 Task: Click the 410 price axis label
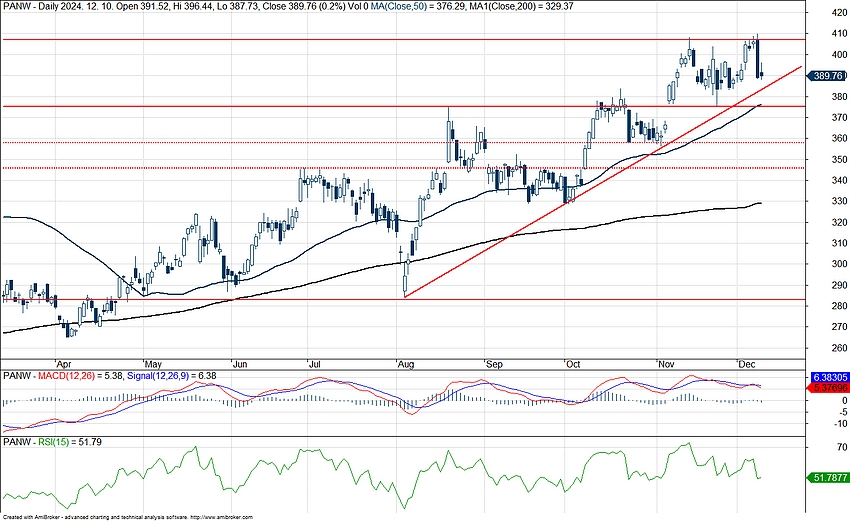pyautogui.click(x=839, y=34)
